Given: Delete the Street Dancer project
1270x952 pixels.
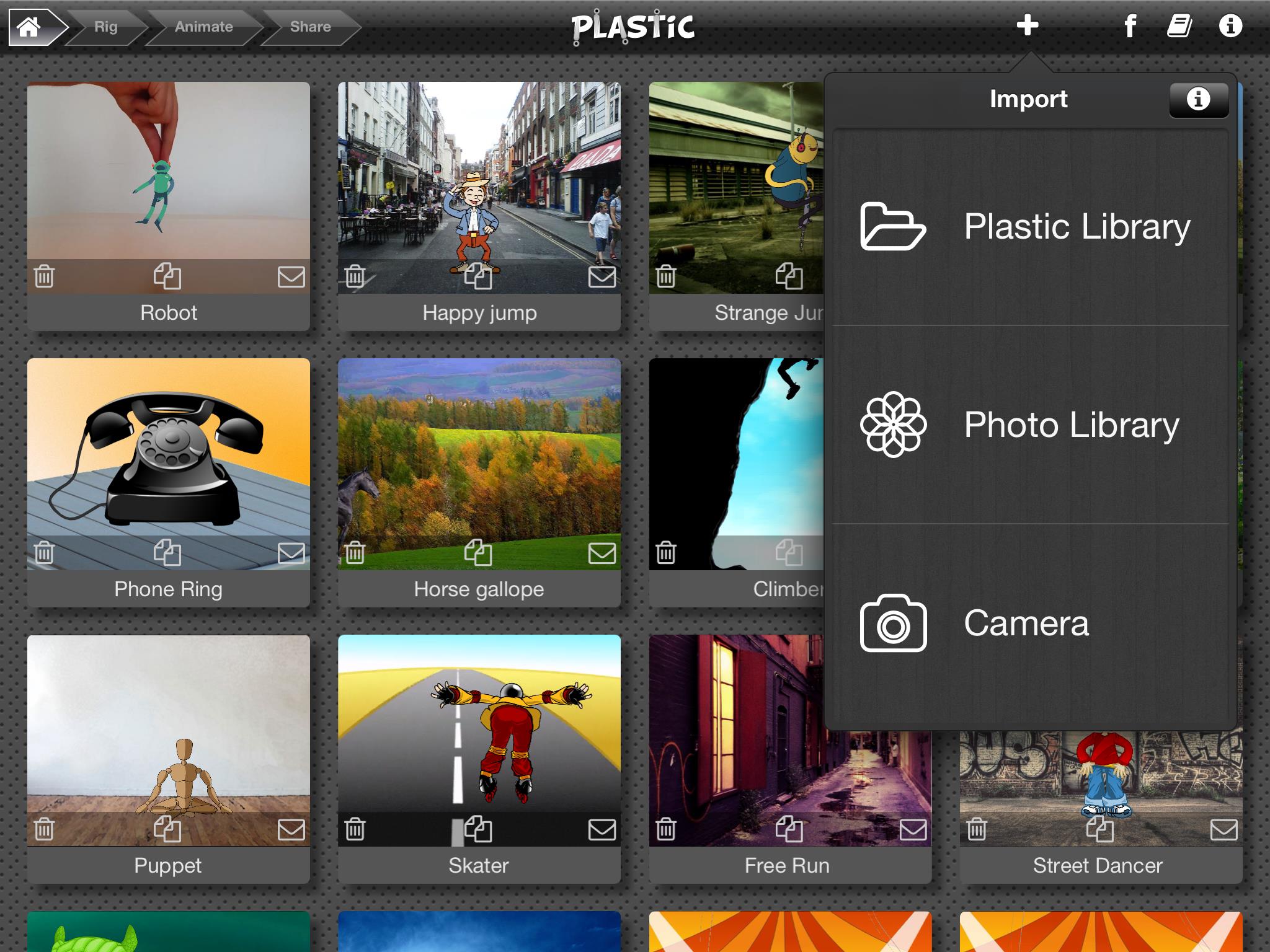Looking at the screenshot, I should tap(977, 829).
